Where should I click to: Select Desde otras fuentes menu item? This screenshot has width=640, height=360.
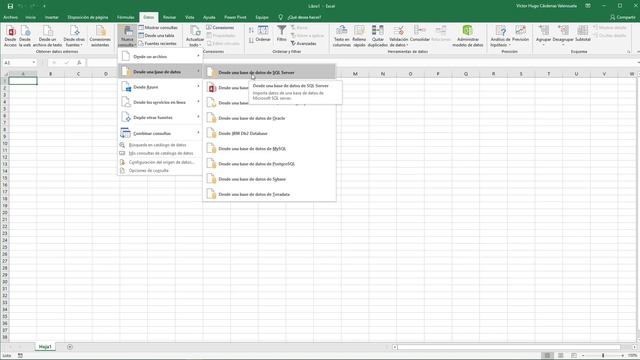tap(160, 118)
